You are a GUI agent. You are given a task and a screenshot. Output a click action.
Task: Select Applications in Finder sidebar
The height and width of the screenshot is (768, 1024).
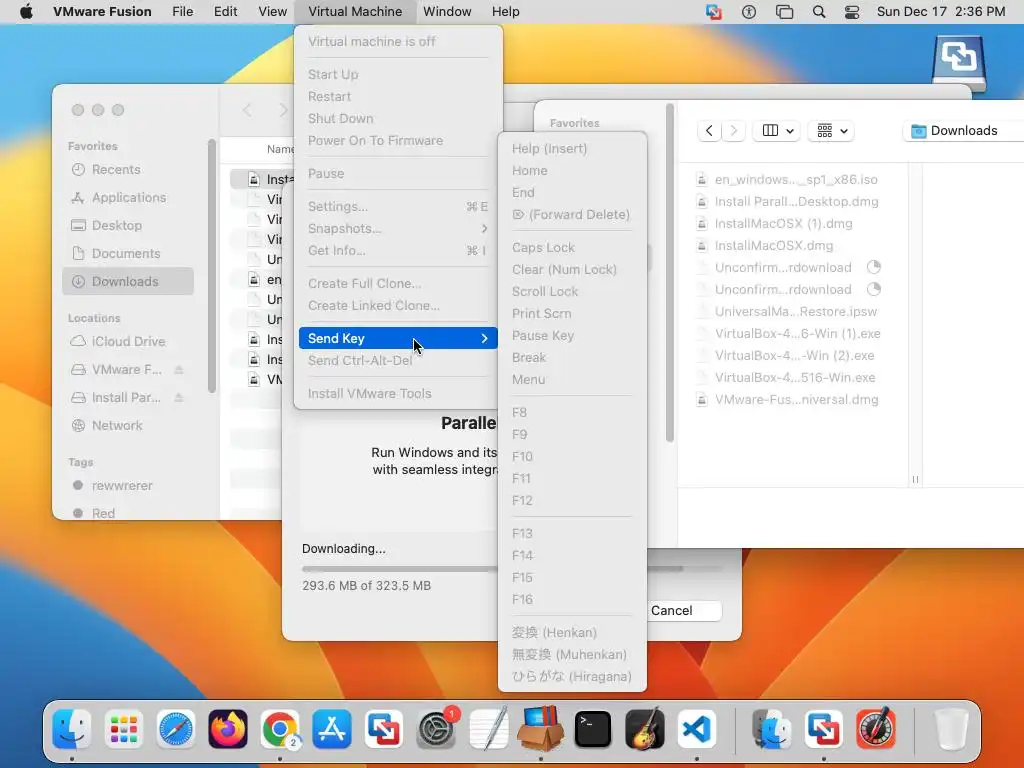pyautogui.click(x=128, y=198)
